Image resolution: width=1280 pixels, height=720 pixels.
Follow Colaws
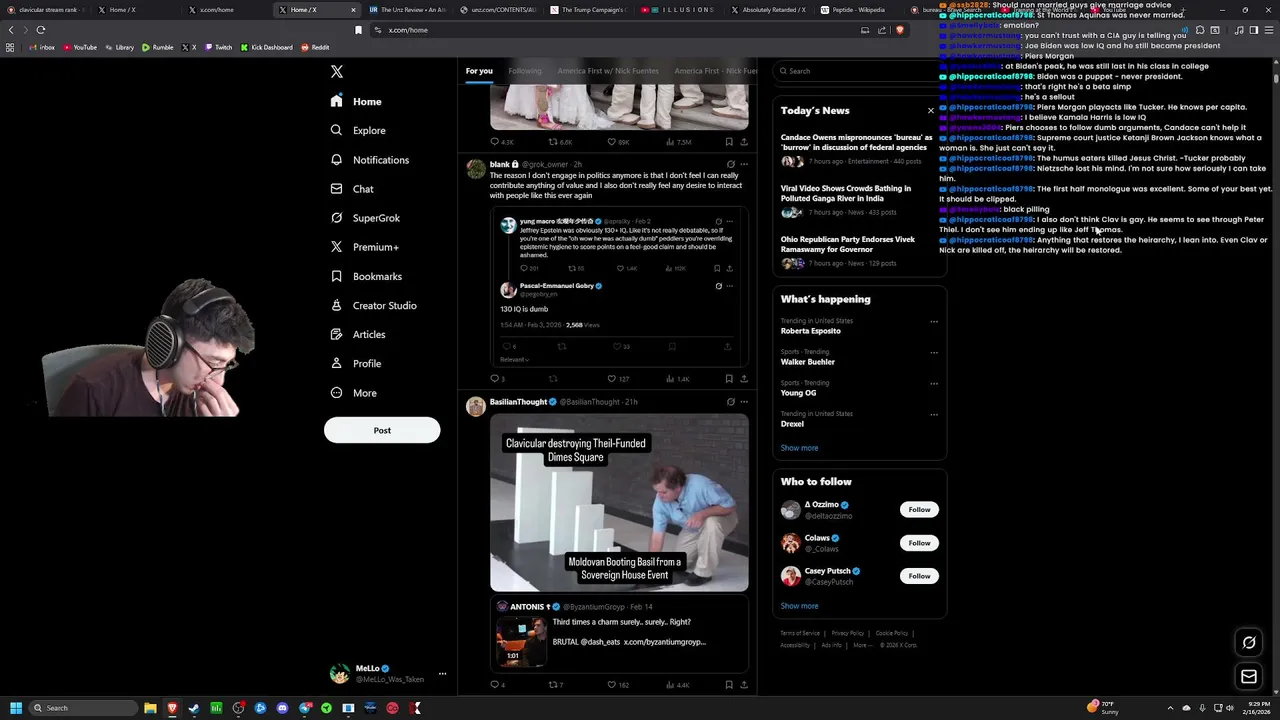point(919,543)
